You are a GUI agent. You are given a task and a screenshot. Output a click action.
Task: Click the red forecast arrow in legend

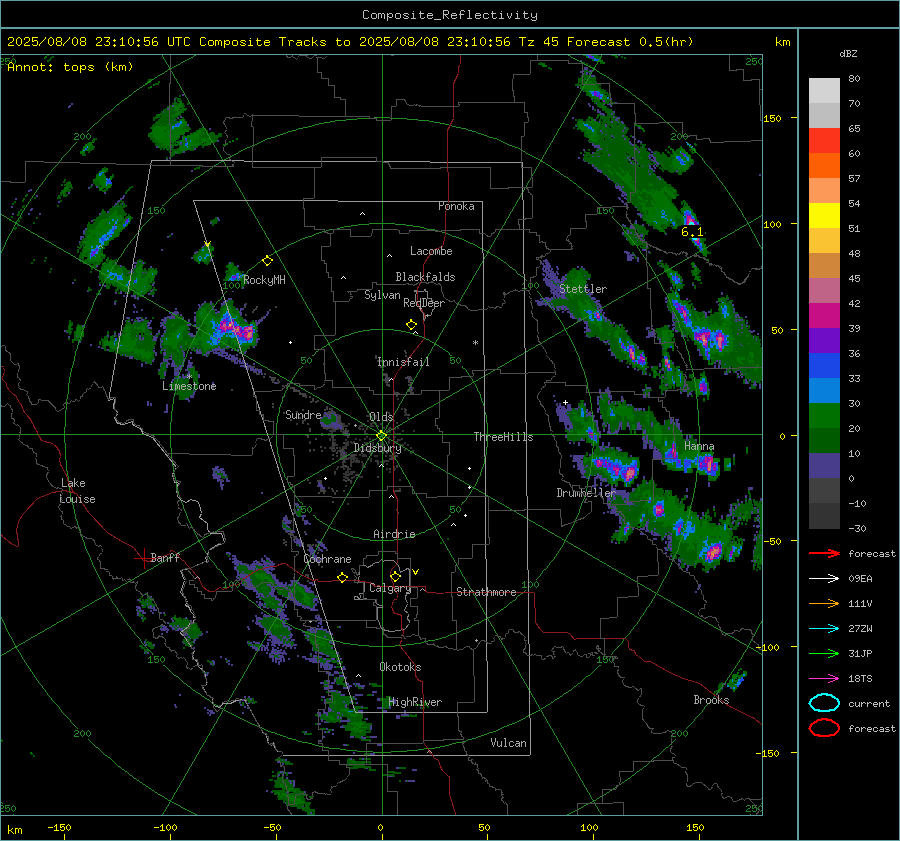824,553
